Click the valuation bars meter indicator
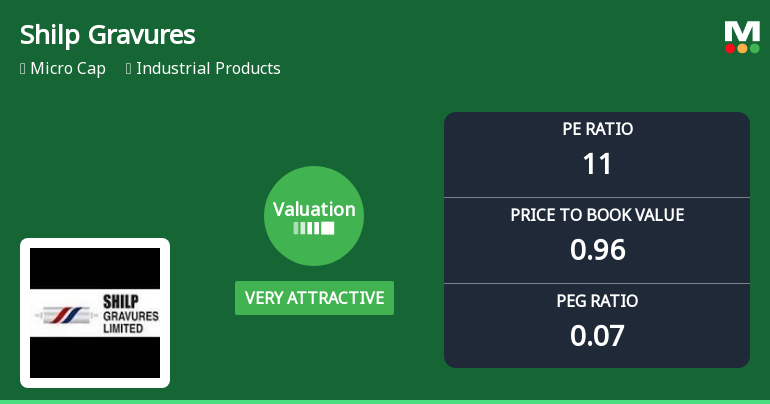Screen dimensions: 770x404 point(314,228)
